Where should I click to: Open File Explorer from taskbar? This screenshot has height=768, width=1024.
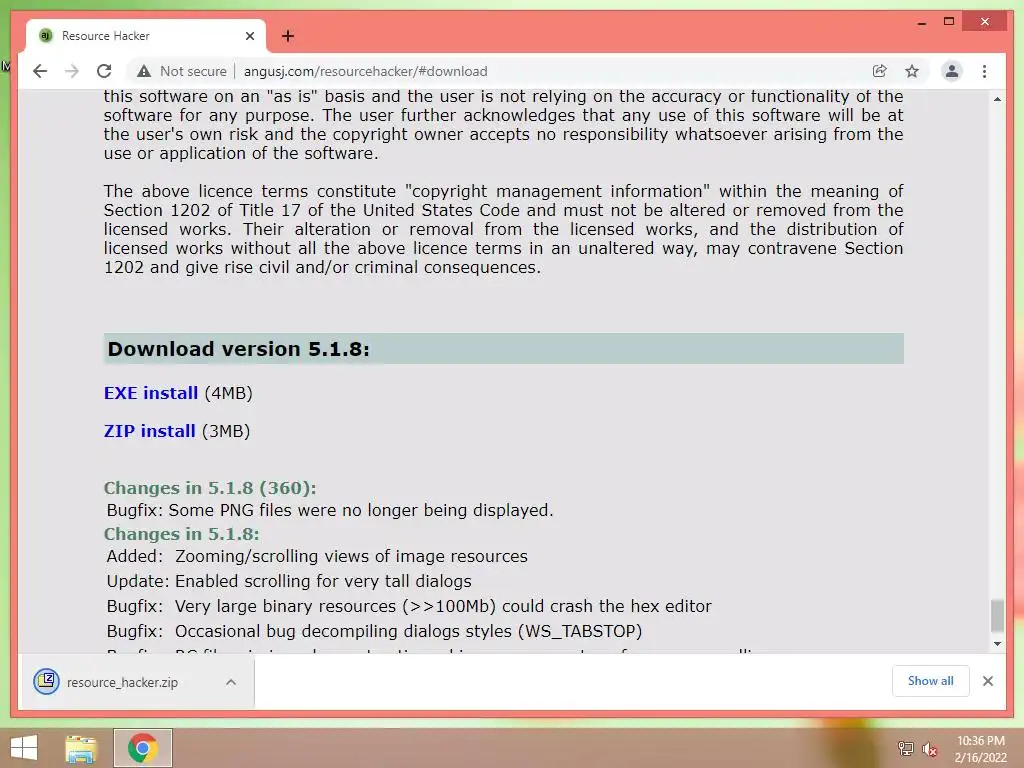(81, 748)
